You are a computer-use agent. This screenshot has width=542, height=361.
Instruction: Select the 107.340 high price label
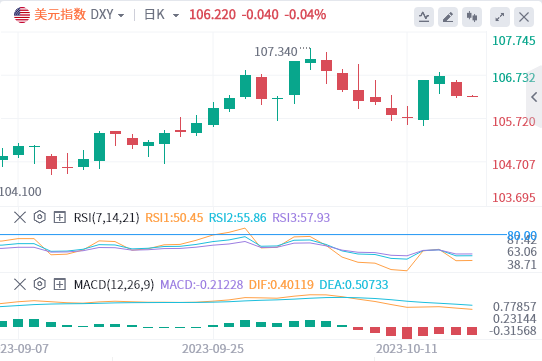tap(275, 52)
